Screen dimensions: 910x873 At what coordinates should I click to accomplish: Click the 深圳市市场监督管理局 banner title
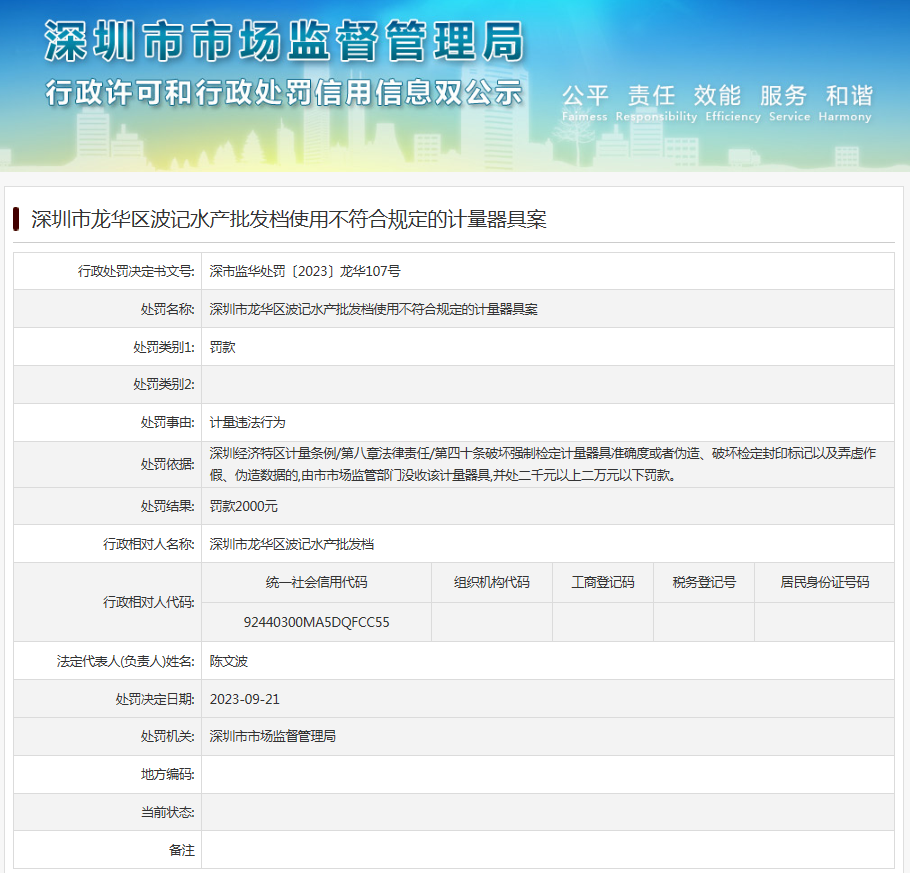point(284,42)
